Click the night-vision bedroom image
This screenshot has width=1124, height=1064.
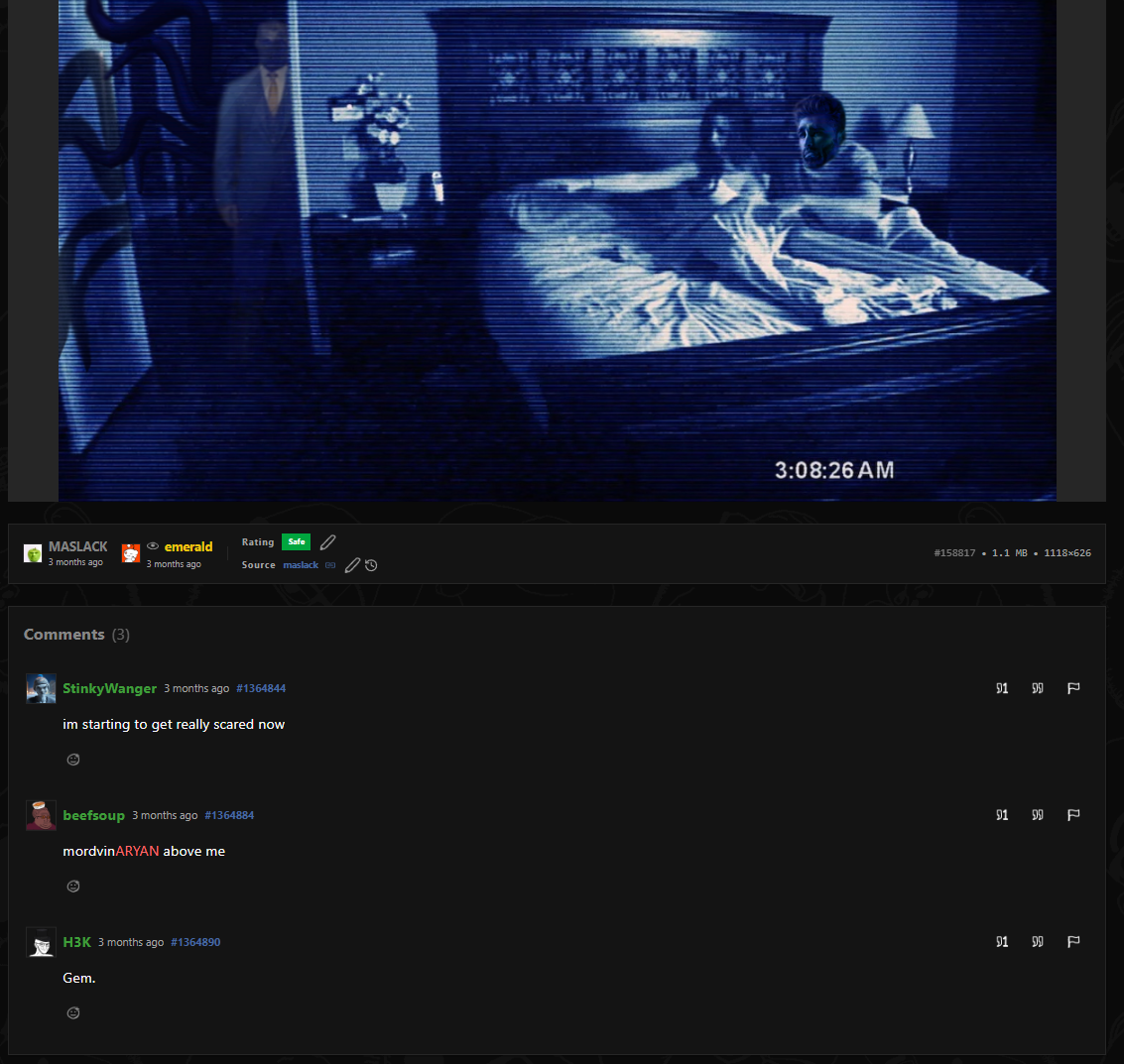click(557, 250)
